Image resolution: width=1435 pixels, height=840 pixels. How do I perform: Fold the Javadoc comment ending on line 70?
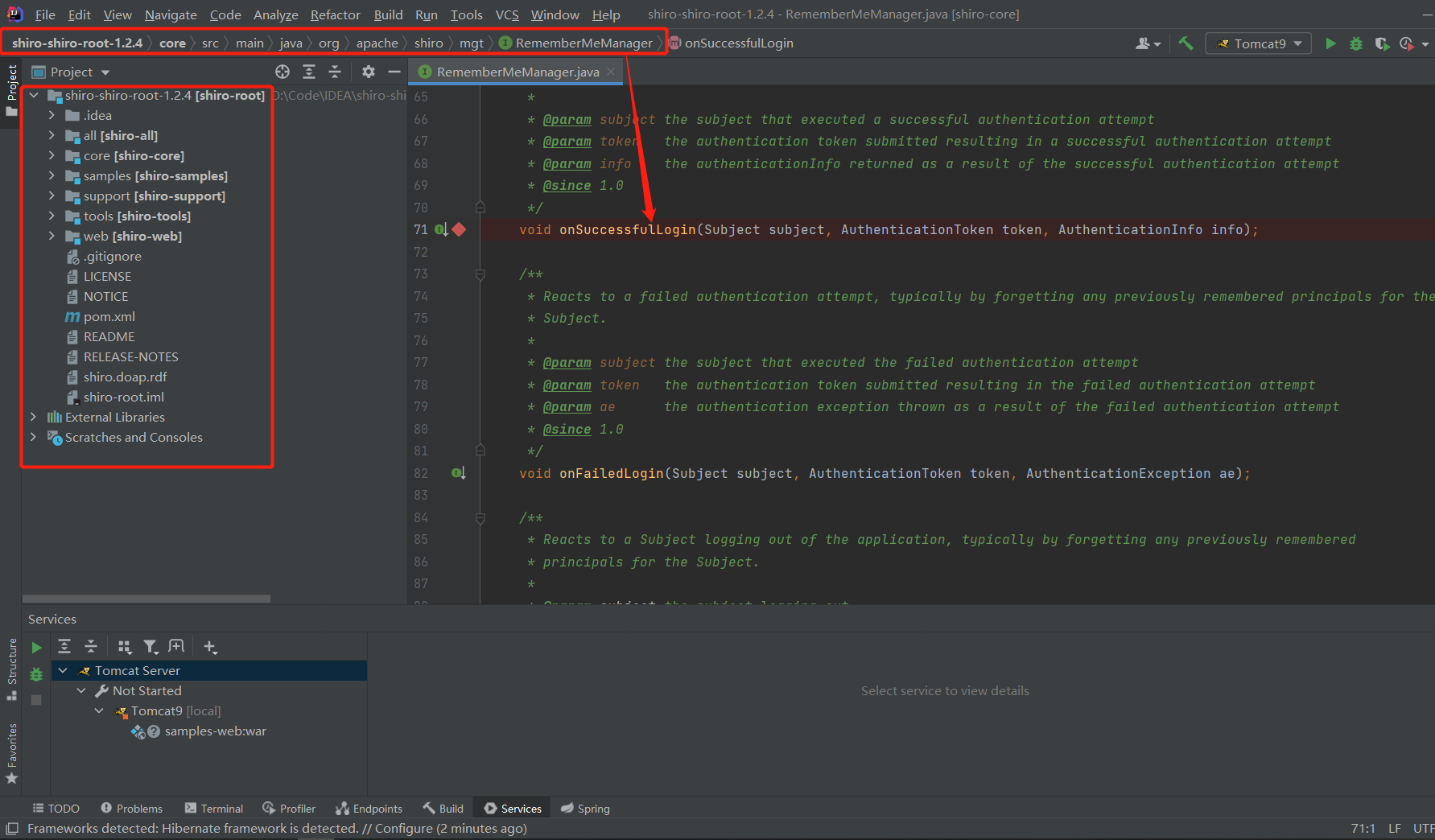[x=480, y=207]
